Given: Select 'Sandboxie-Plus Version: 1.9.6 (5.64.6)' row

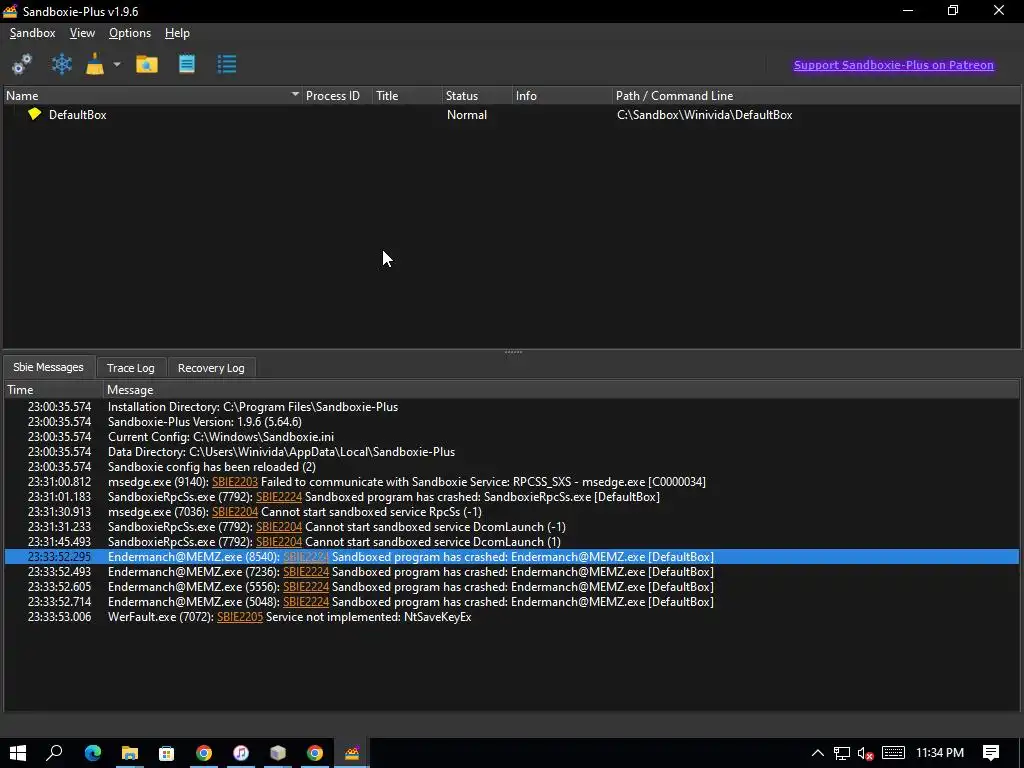Looking at the screenshot, I should point(511,422).
